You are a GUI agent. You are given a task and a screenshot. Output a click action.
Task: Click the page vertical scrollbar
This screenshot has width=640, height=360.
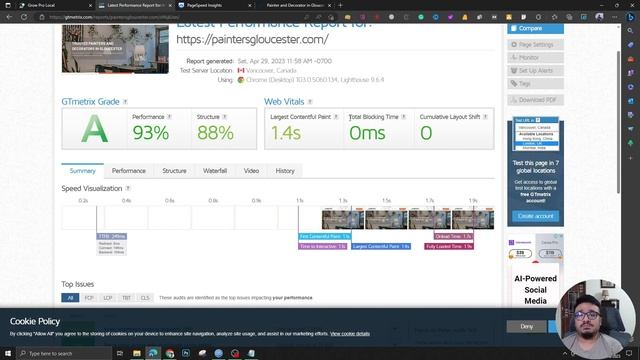(x=619, y=122)
